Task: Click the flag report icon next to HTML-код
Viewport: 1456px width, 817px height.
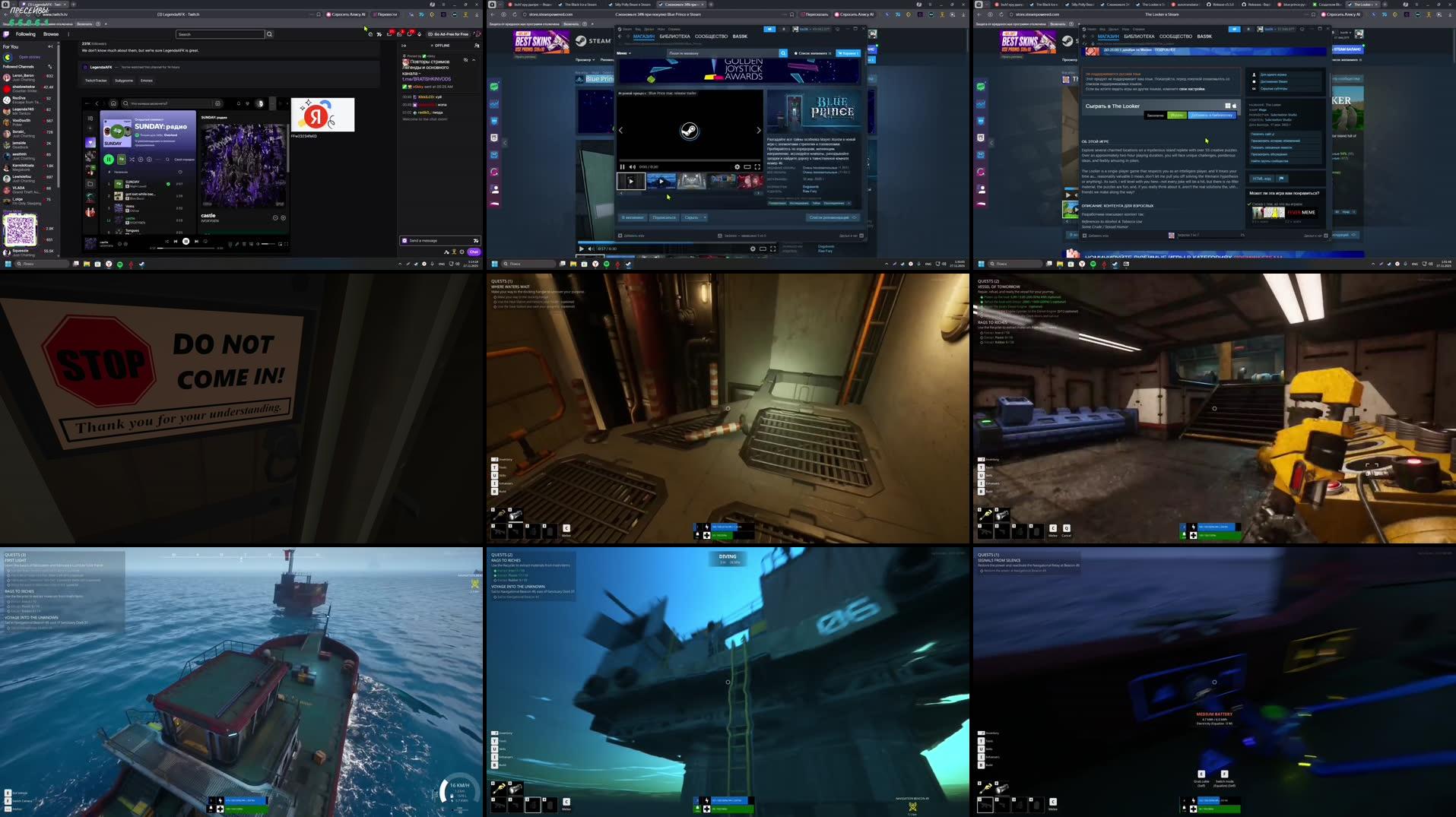Action: coord(1282,179)
